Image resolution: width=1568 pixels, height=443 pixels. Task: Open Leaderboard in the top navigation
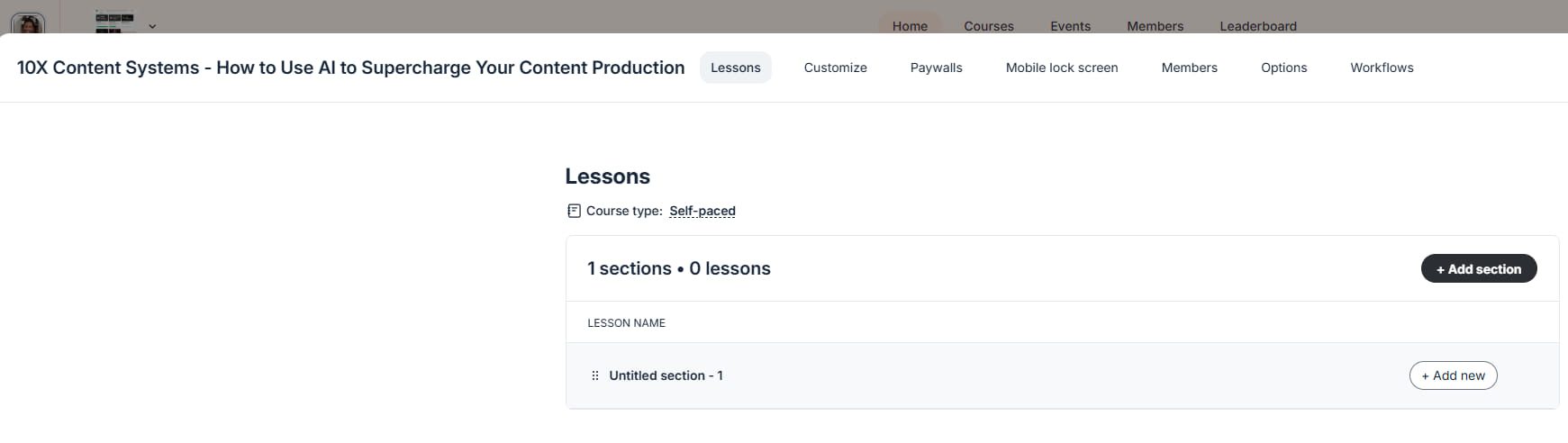tap(1257, 25)
